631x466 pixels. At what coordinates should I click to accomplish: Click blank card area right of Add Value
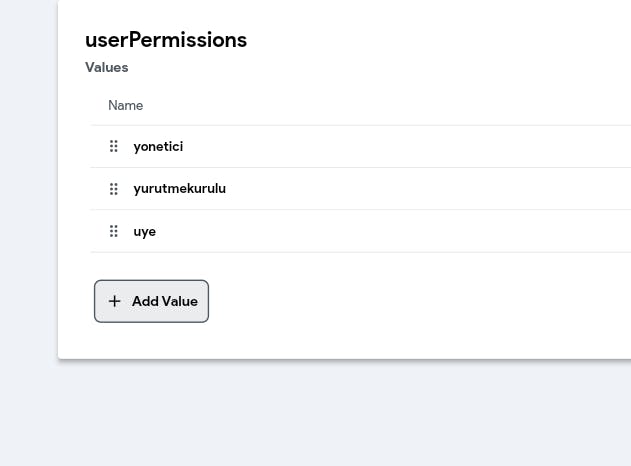[402, 301]
